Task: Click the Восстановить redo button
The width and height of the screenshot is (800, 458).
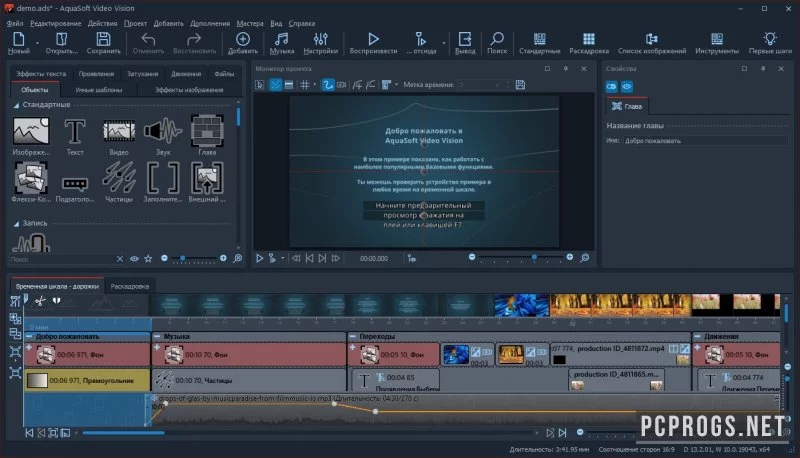Action: pyautogui.click(x=194, y=43)
